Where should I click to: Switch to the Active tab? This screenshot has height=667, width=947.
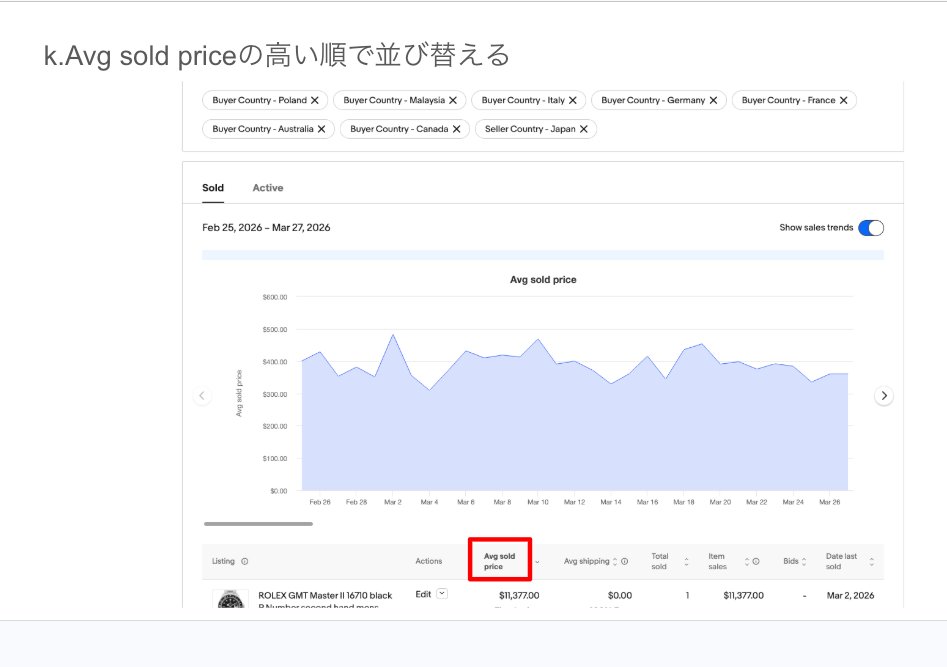click(267, 188)
